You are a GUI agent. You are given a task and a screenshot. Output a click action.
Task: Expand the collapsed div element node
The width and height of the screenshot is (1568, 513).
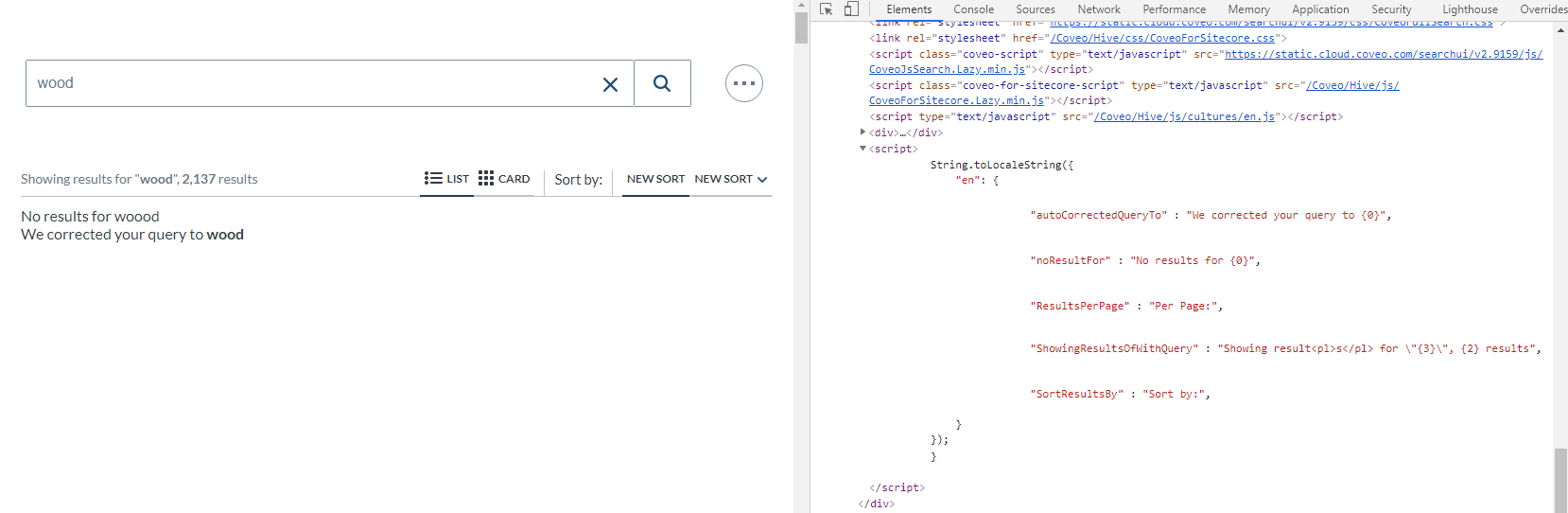862,133
